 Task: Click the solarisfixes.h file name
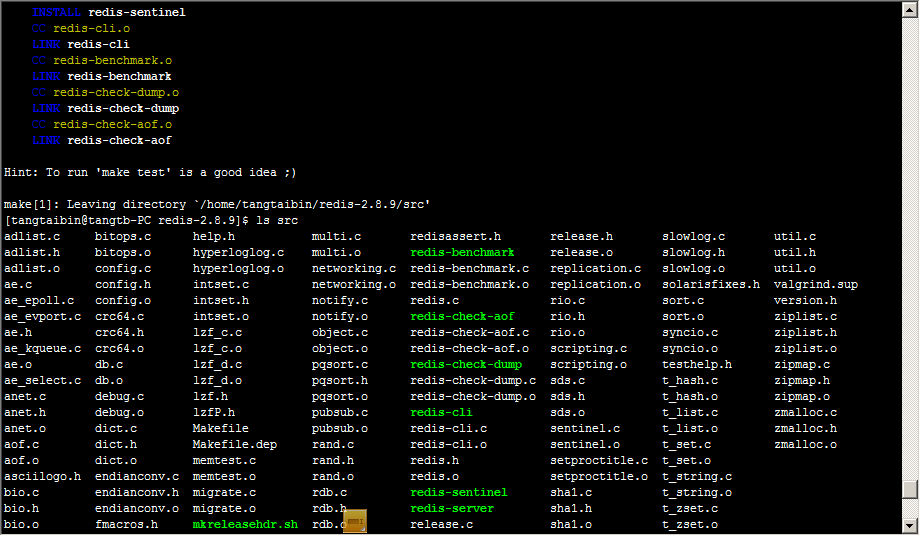coord(711,284)
